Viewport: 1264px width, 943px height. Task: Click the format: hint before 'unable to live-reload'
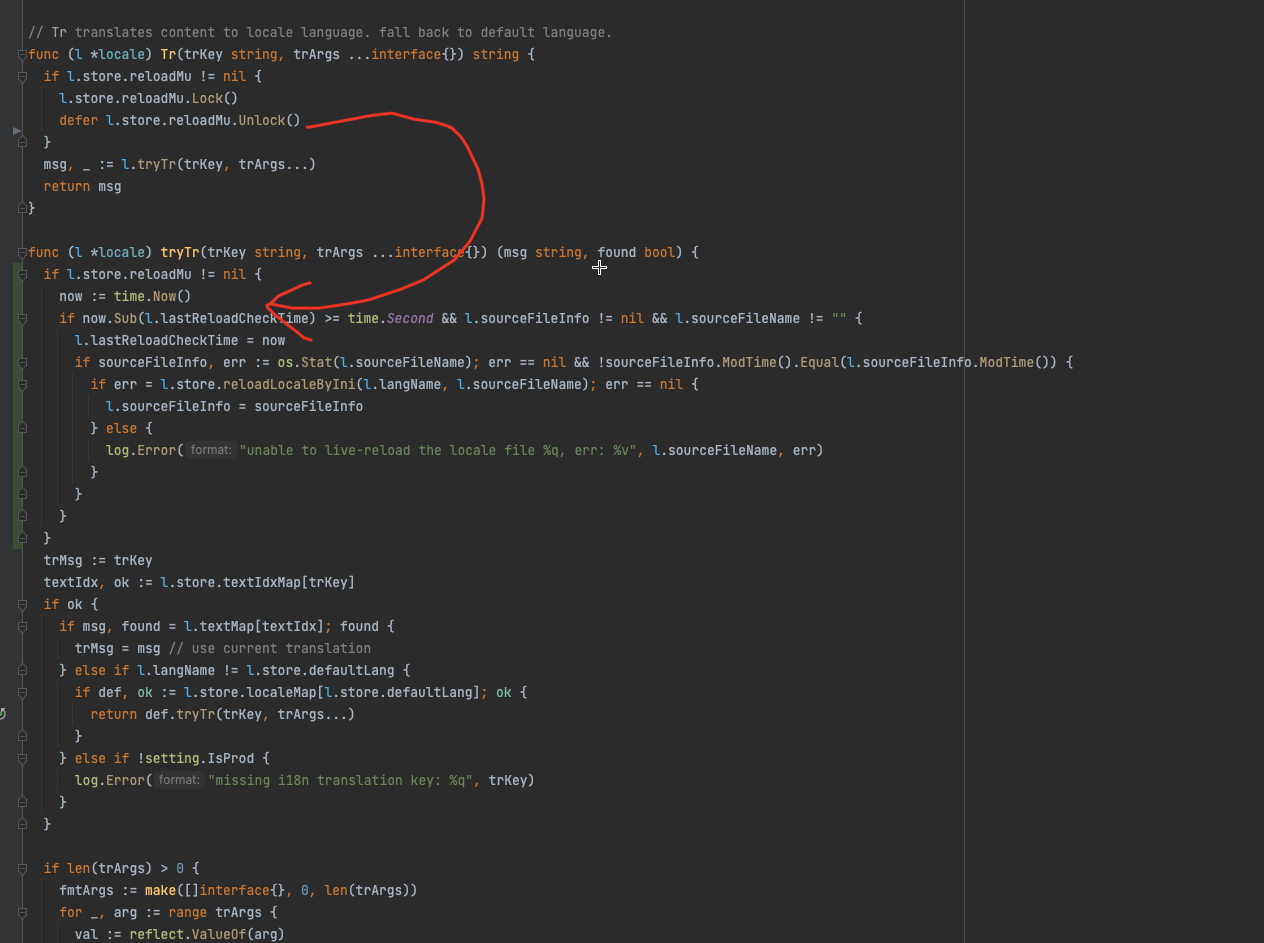211,450
